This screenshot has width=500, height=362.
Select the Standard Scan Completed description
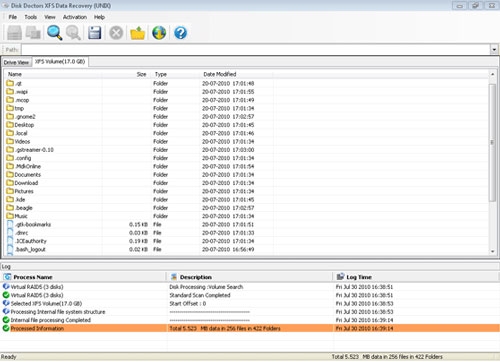click(200, 295)
